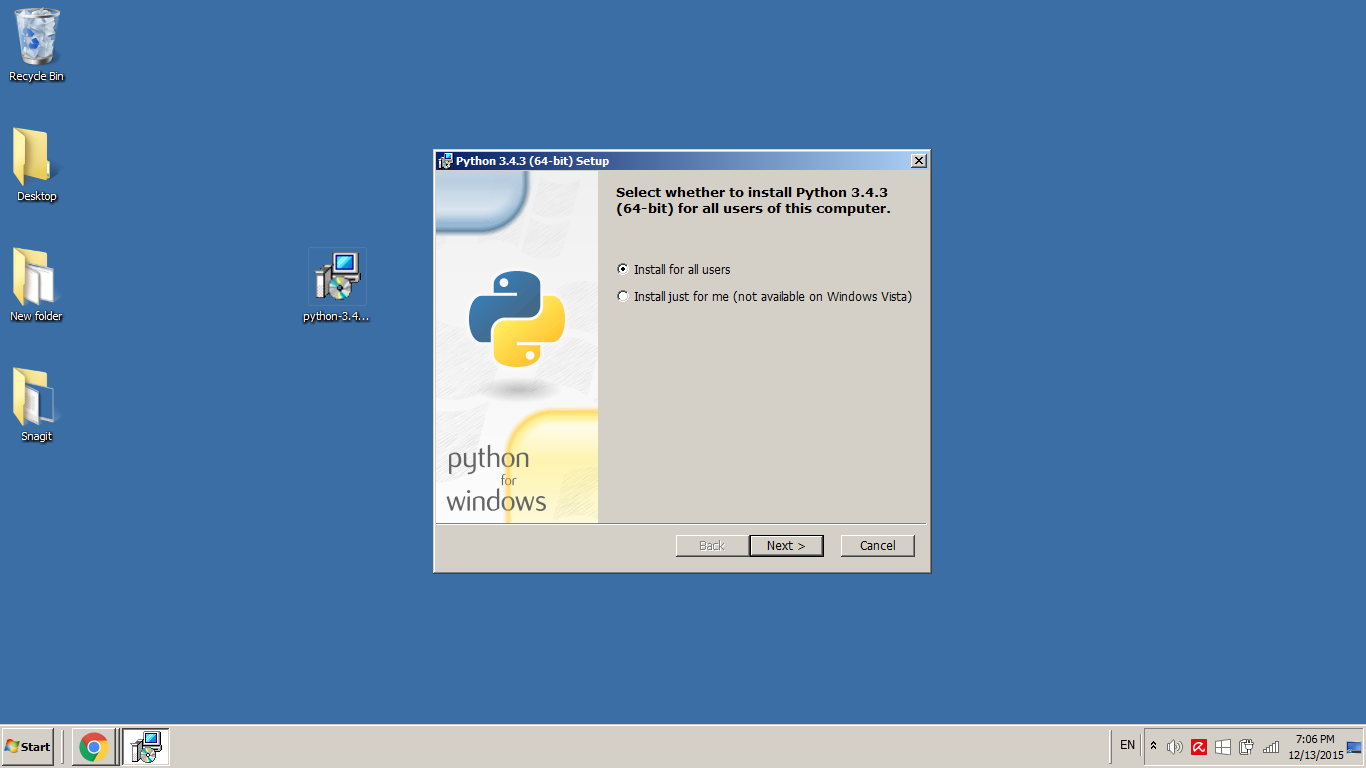Screen dimensions: 1366x768
Task: Open the network signal bars tray icon
Action: (1271, 747)
